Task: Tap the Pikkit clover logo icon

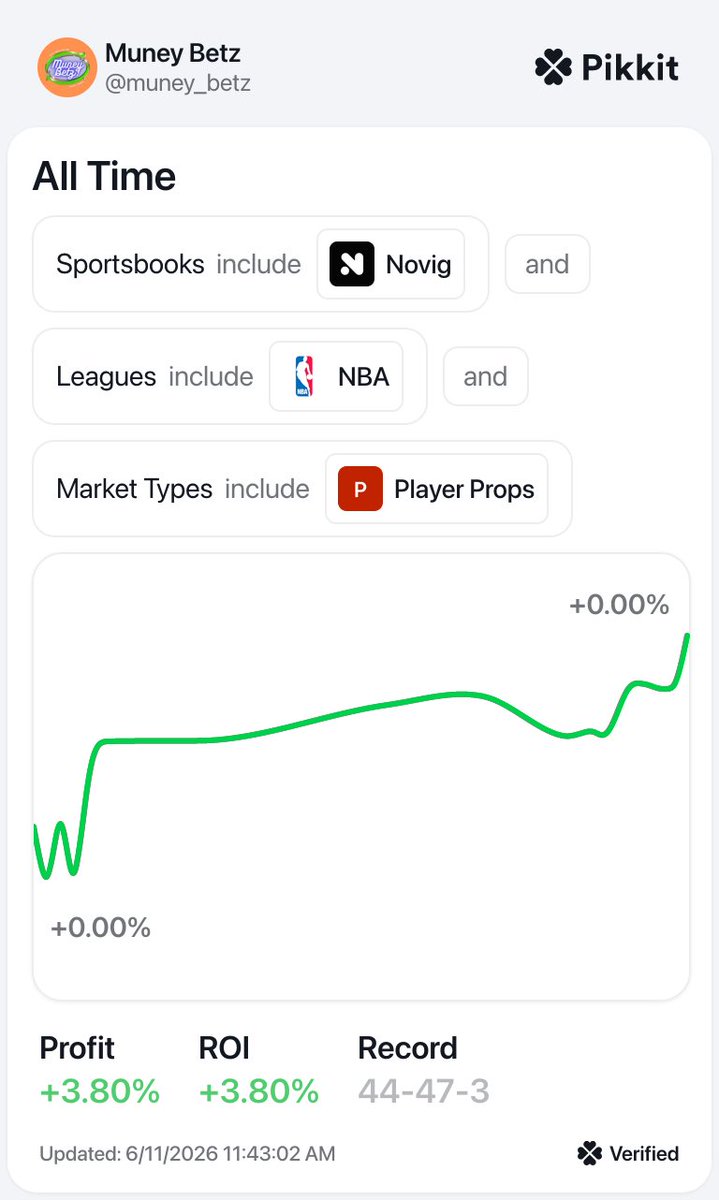Action: tap(553, 68)
